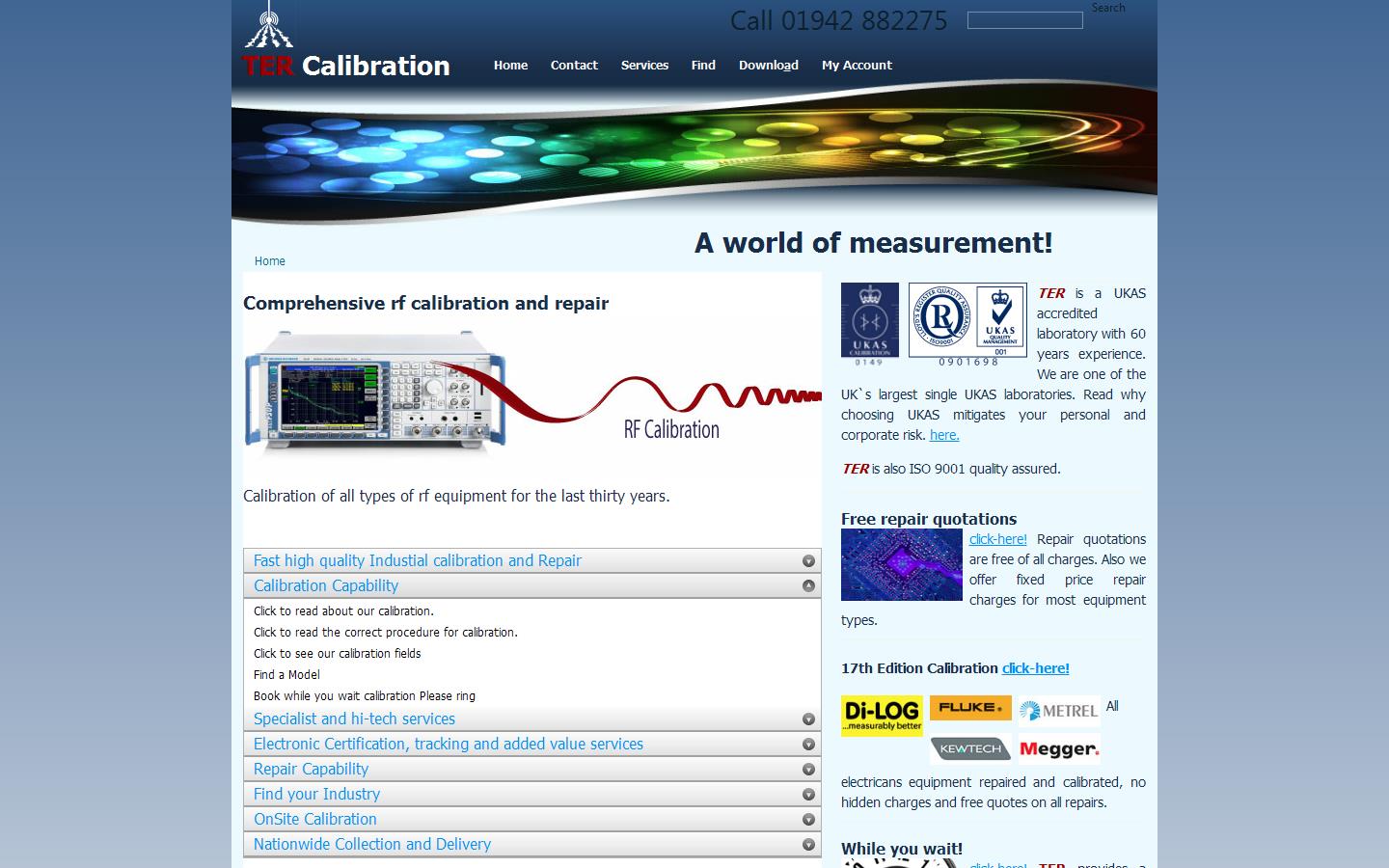Click the 'Call 01942 882275' phone number
Screen dimensions: 1389x868
pyautogui.click(x=838, y=20)
